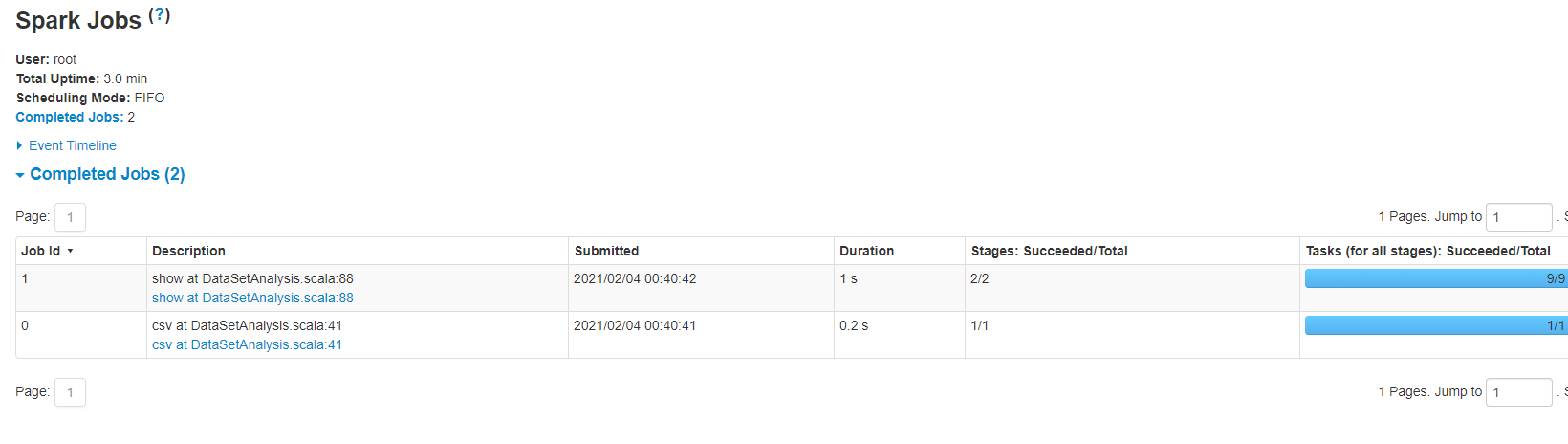Click the Job Id sort arrow icon
This screenshot has width=1568, height=444.
coord(70,251)
